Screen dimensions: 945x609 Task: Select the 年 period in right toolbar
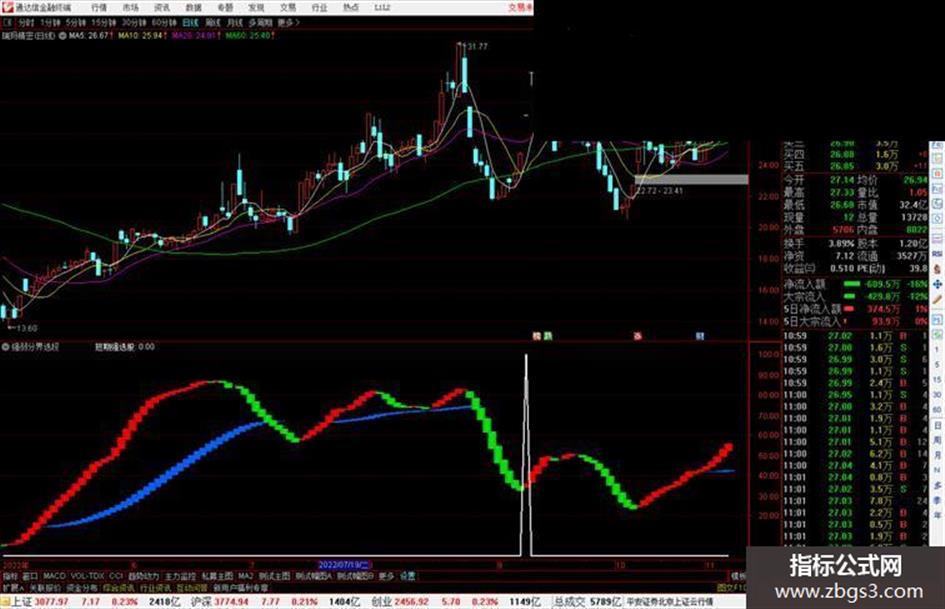click(937, 514)
